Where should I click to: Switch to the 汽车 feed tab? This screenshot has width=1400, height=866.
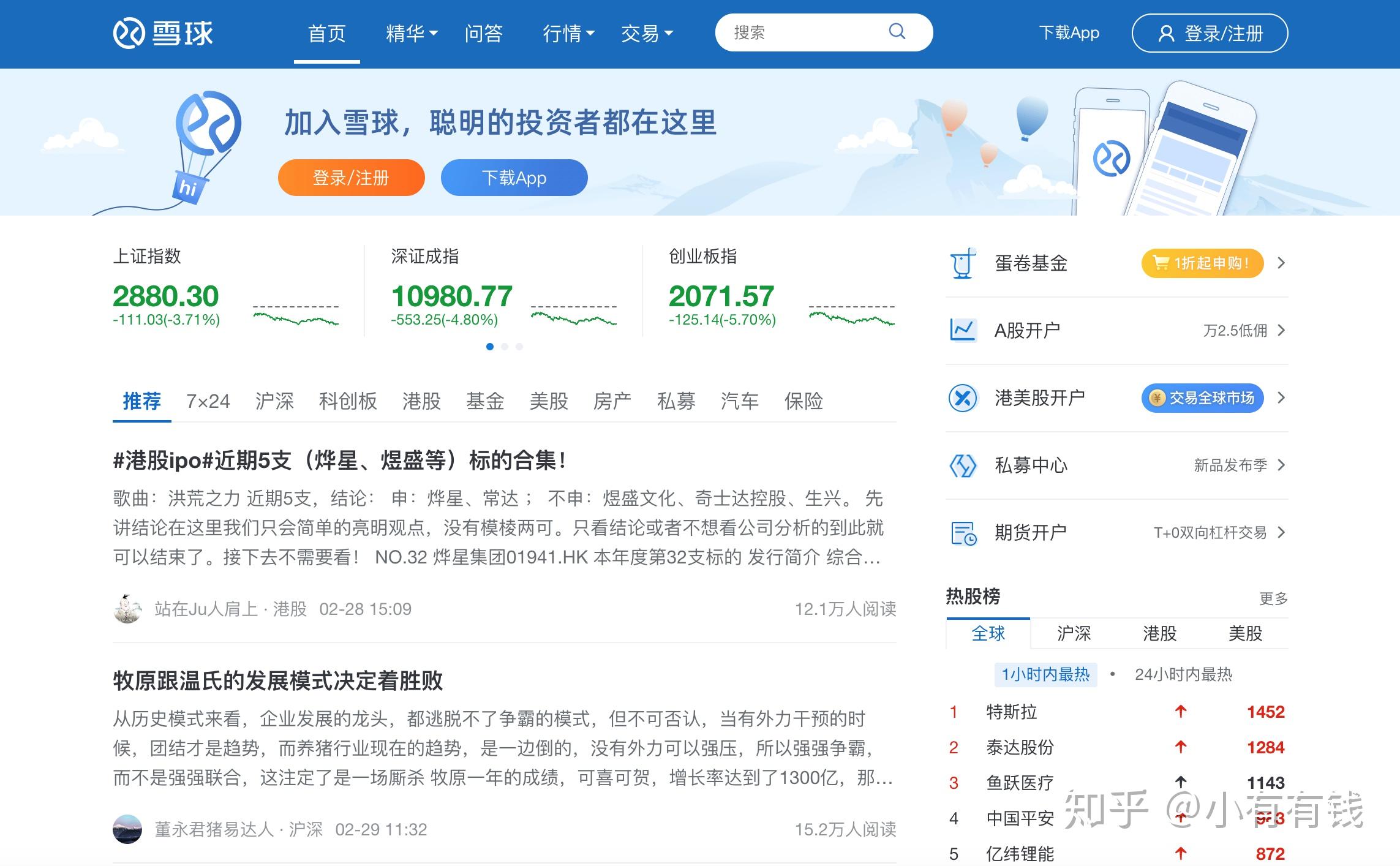point(740,401)
